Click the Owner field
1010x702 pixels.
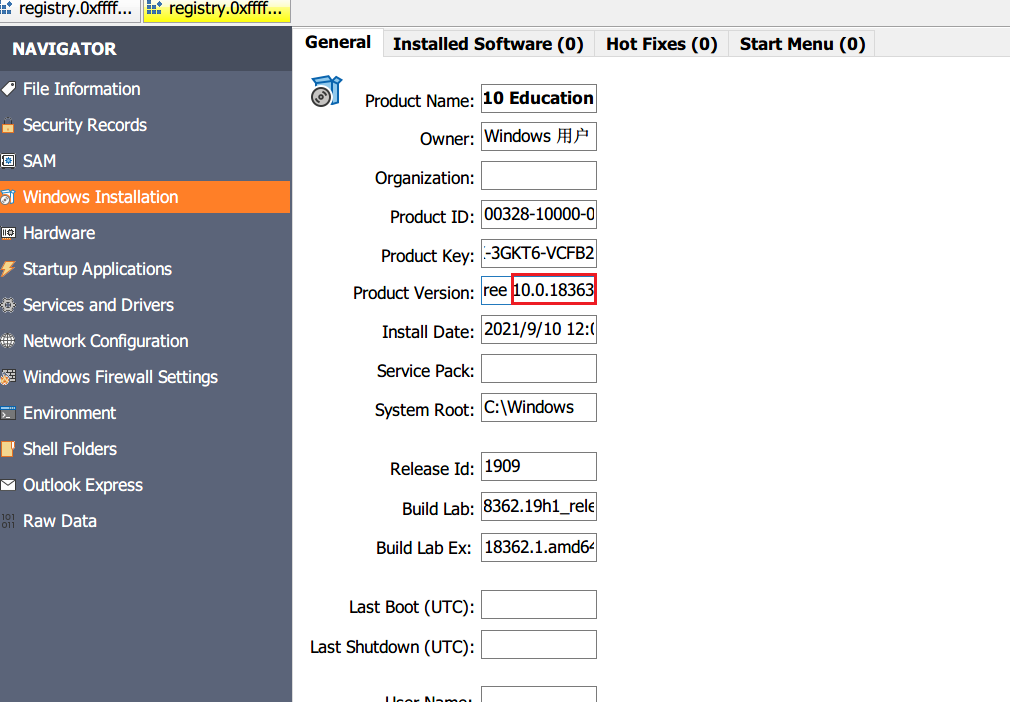(538, 137)
